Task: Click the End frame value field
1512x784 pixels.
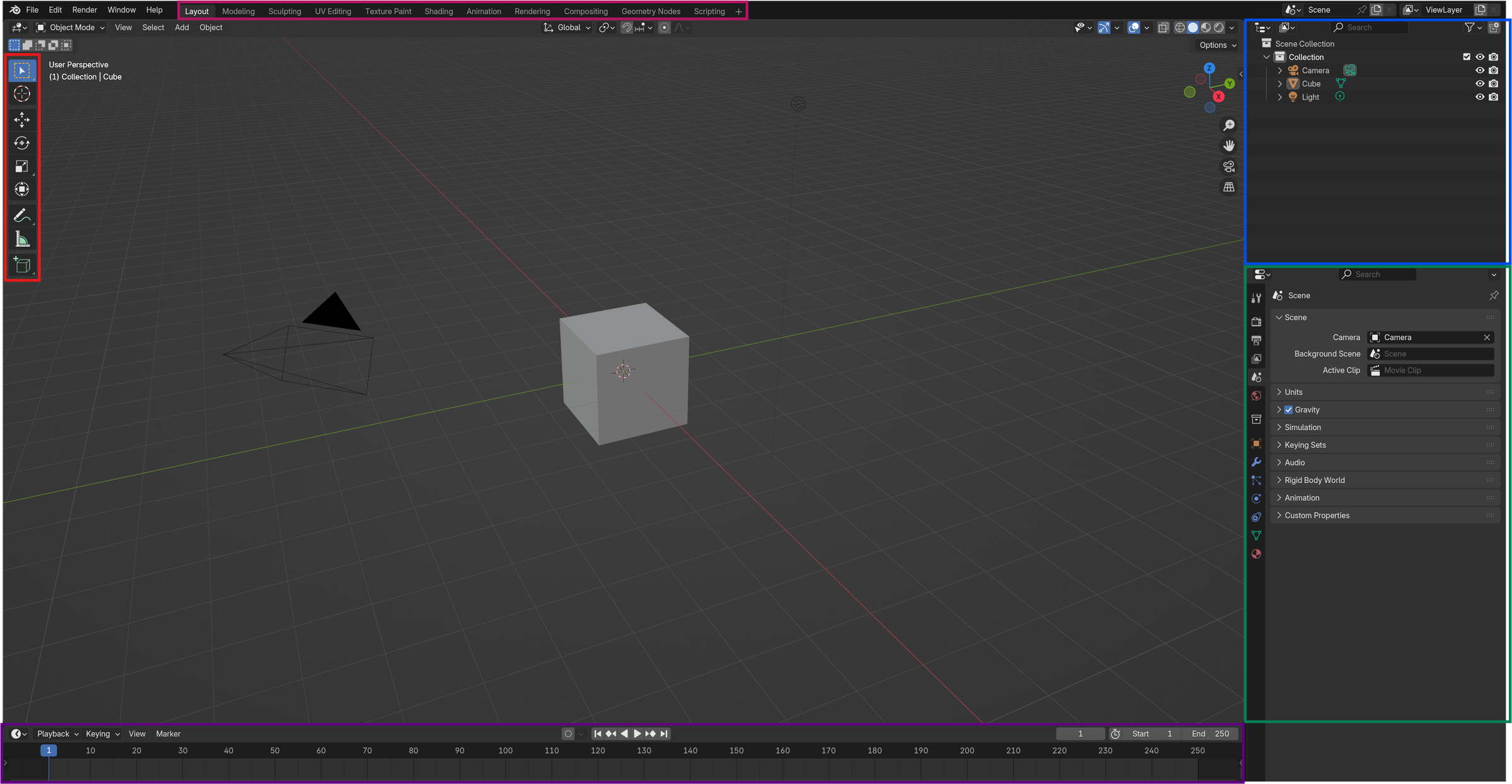Action: (x=1210, y=734)
